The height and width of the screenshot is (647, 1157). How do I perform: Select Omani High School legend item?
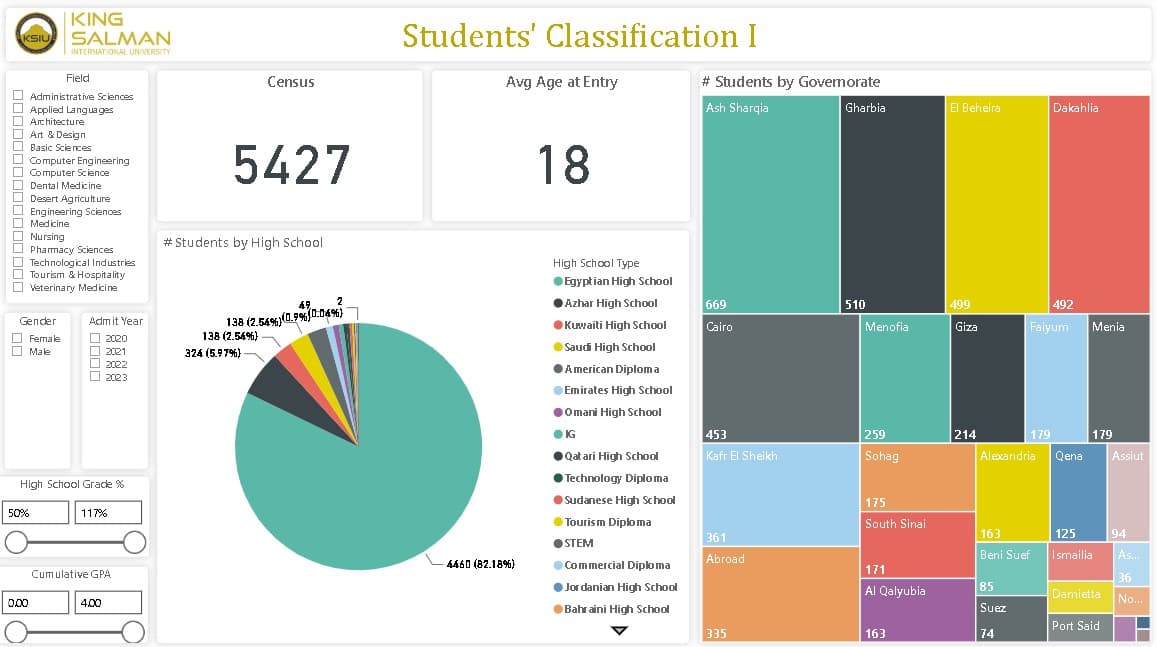tap(607, 412)
